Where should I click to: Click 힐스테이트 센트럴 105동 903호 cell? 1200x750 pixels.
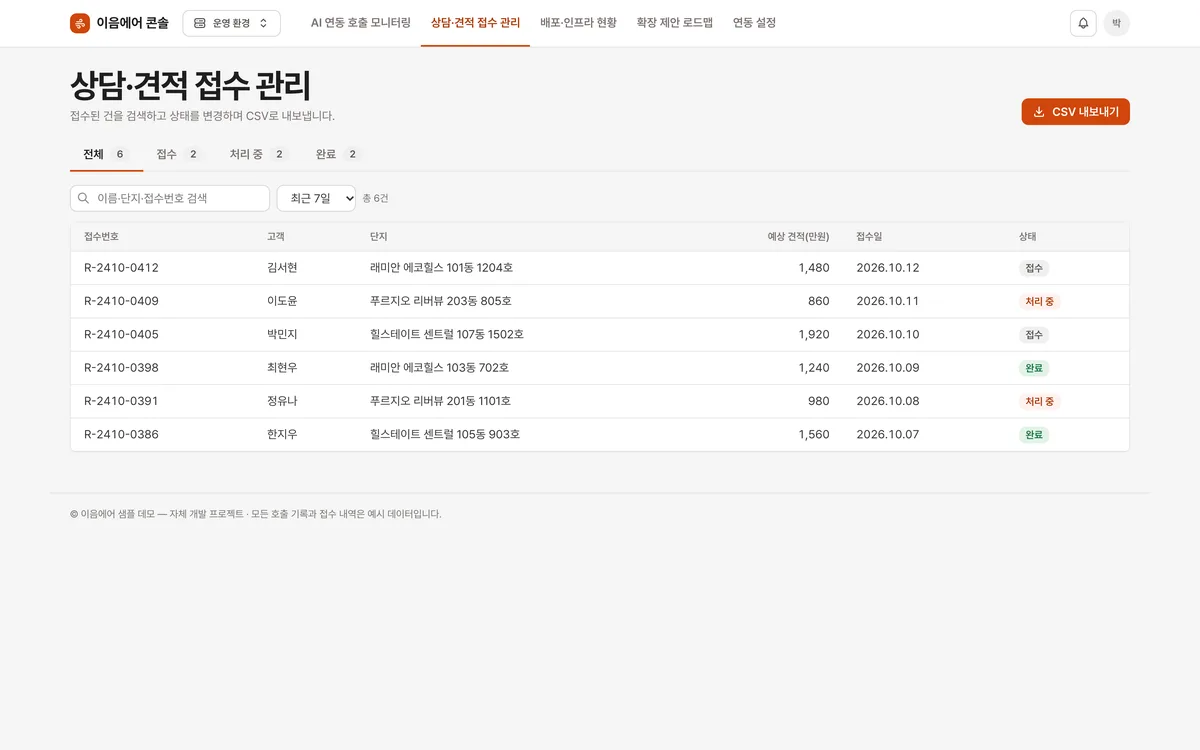(445, 435)
